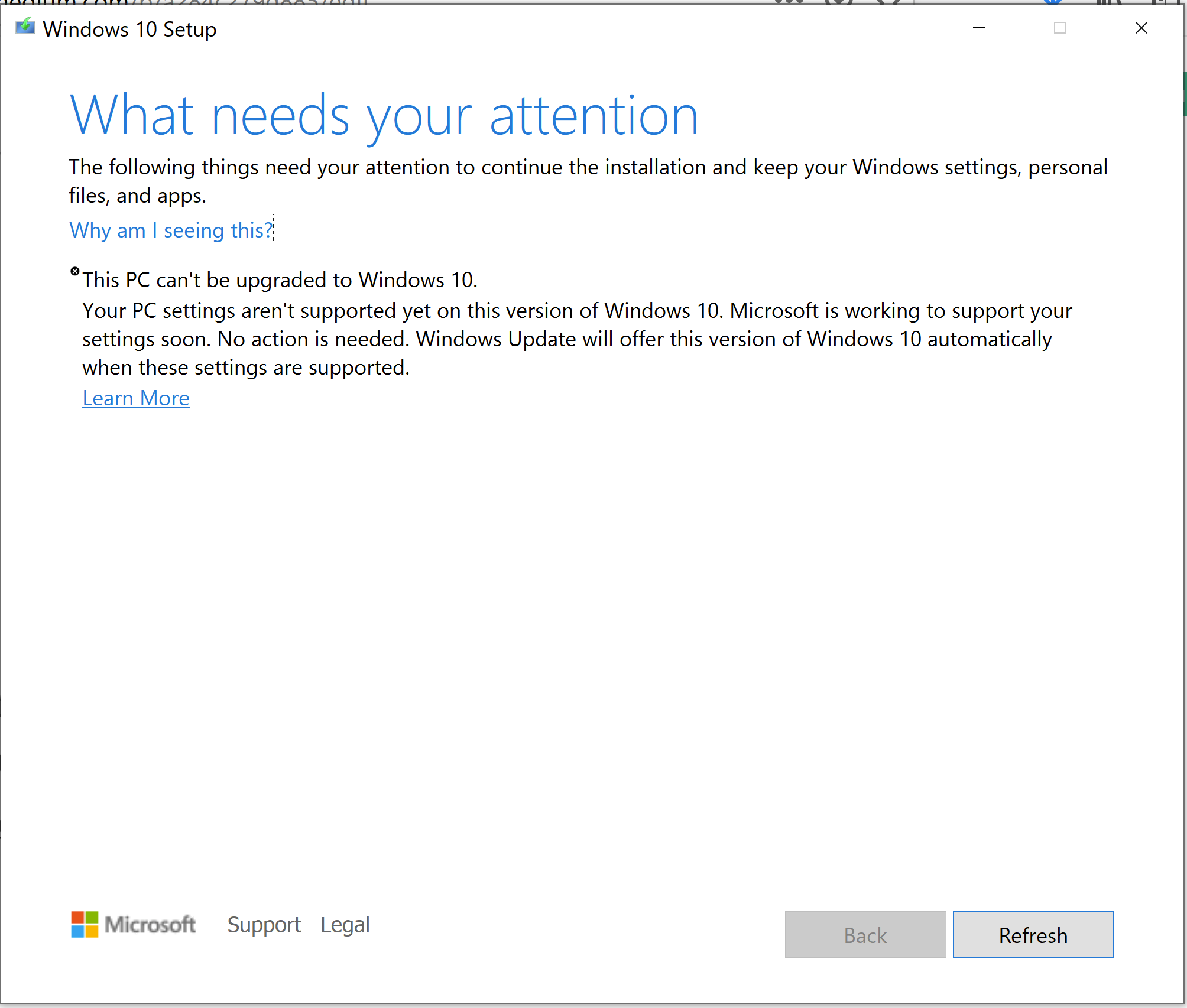
Task: Click the disabled Back button
Action: point(865,935)
